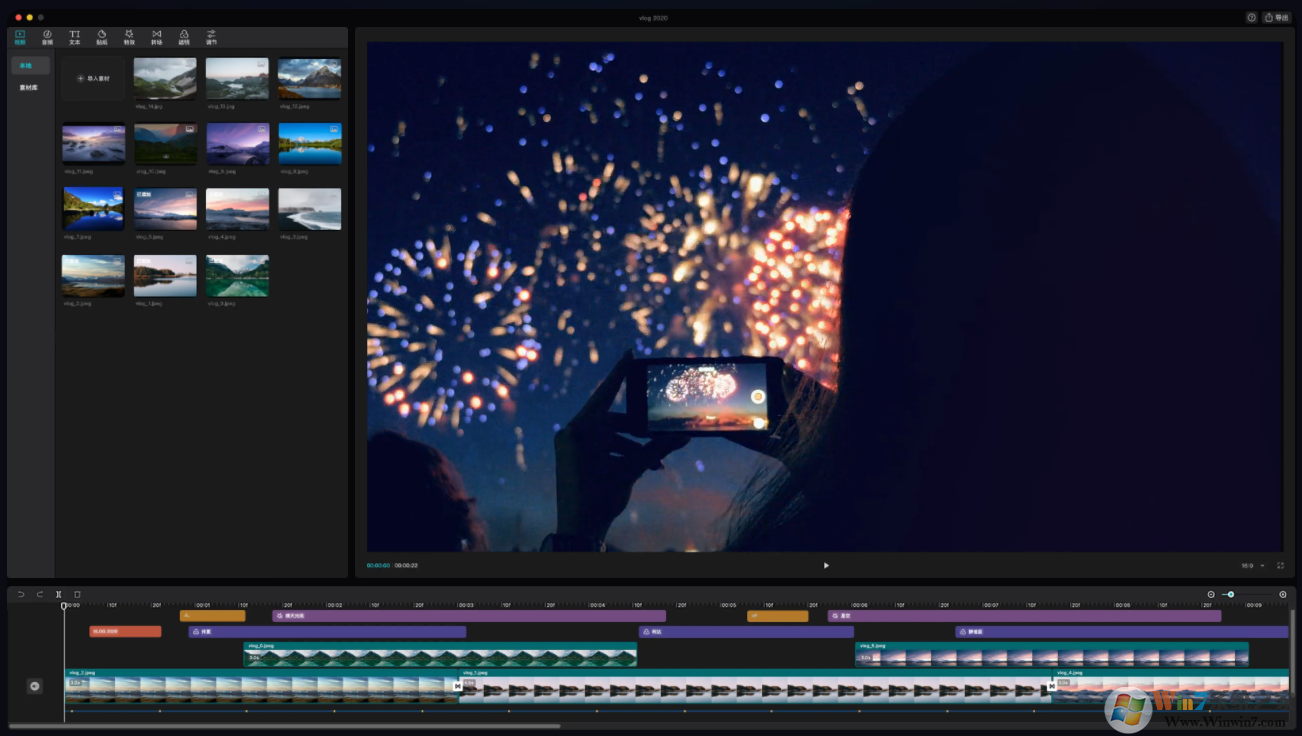Click the 00:00:00 current timecode
1302x736 pixels.
pos(378,566)
